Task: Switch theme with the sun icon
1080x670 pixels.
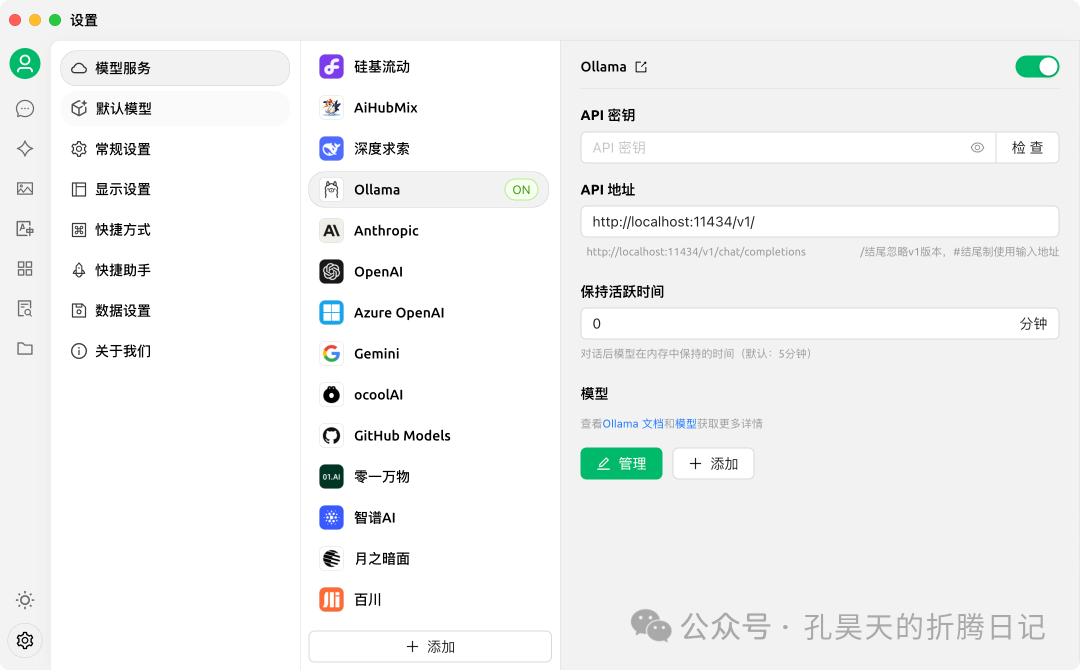Action: click(x=25, y=600)
